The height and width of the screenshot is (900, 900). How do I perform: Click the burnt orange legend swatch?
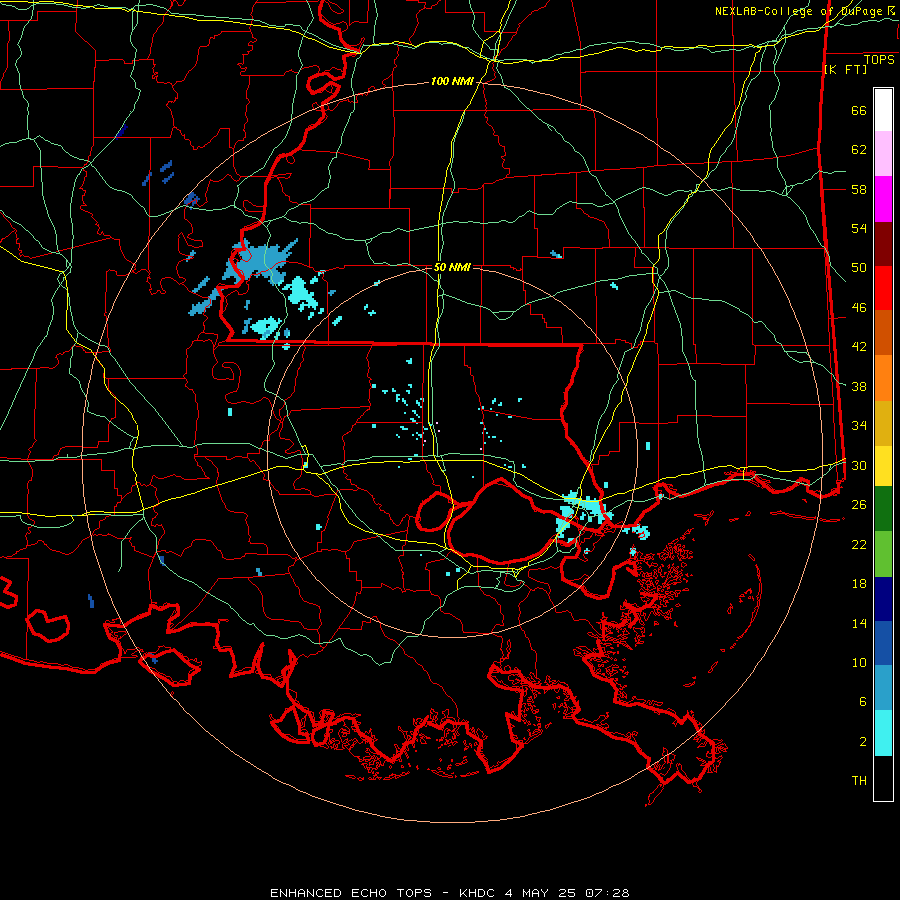pos(883,332)
